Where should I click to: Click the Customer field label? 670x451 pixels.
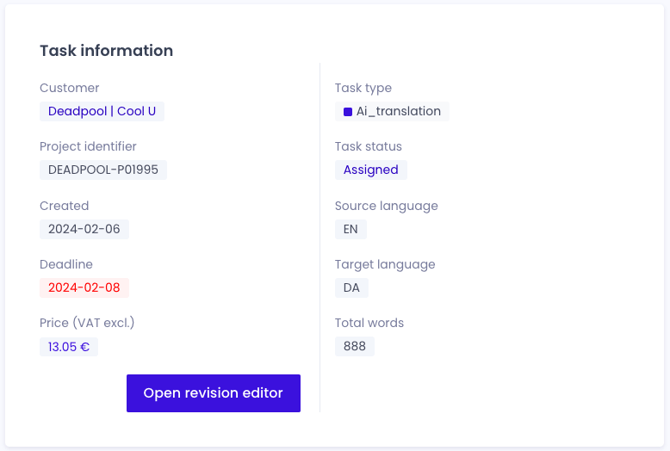[x=70, y=88]
